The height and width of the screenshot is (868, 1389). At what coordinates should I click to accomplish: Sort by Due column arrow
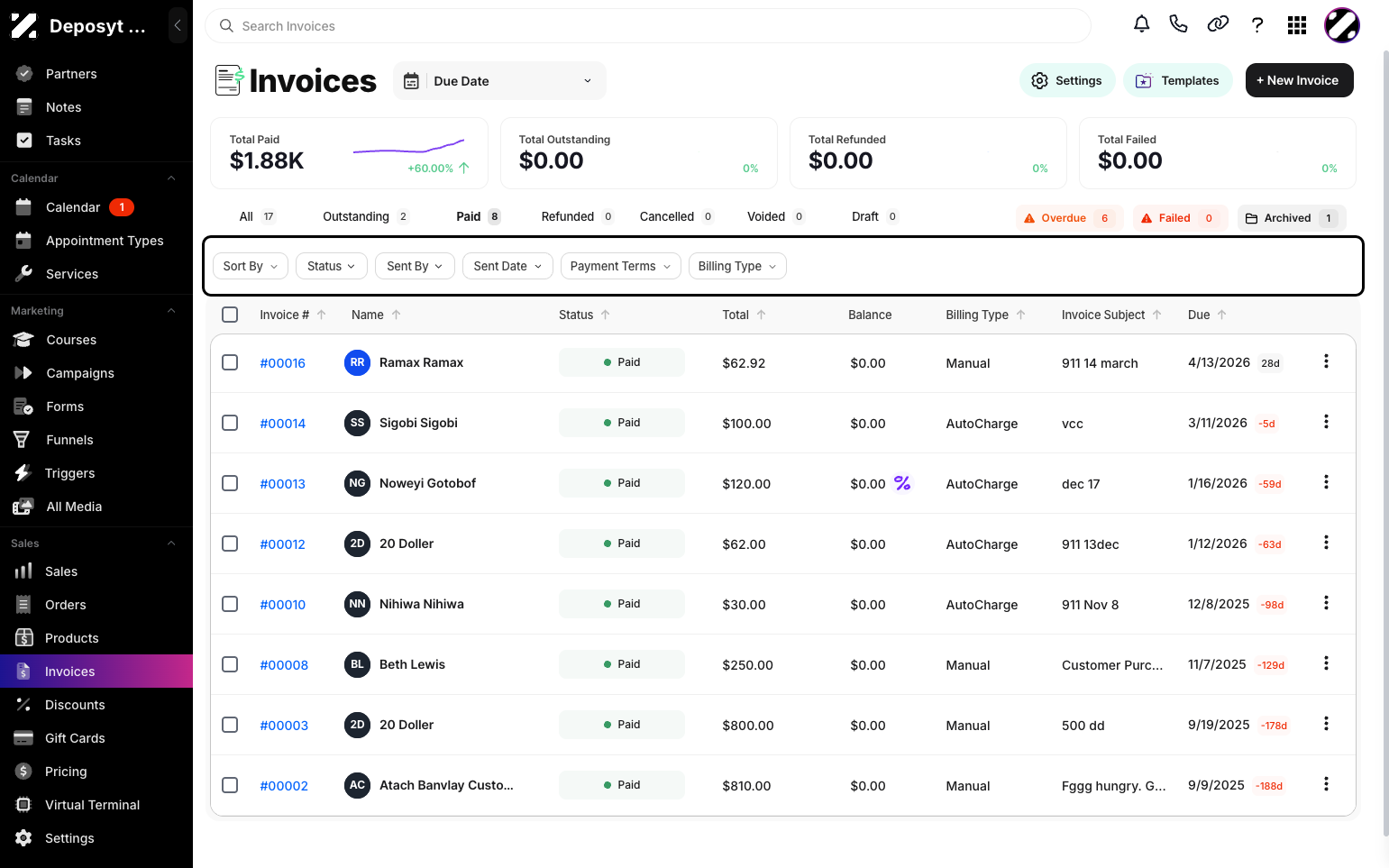pos(1222,315)
